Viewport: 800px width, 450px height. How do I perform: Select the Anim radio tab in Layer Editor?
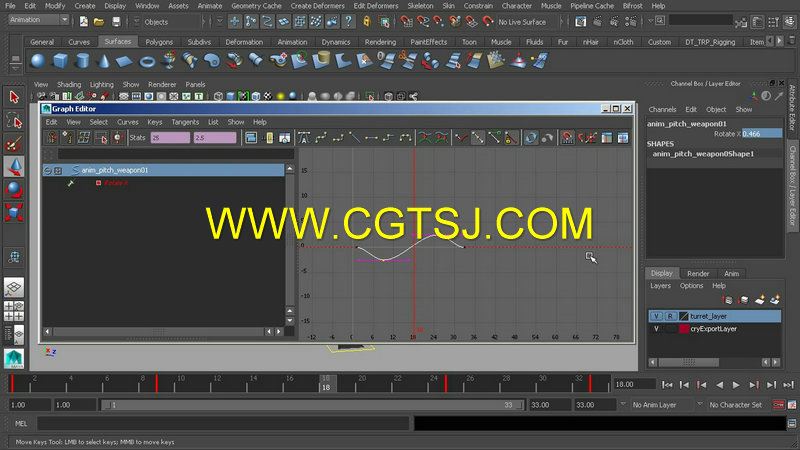[x=731, y=274]
